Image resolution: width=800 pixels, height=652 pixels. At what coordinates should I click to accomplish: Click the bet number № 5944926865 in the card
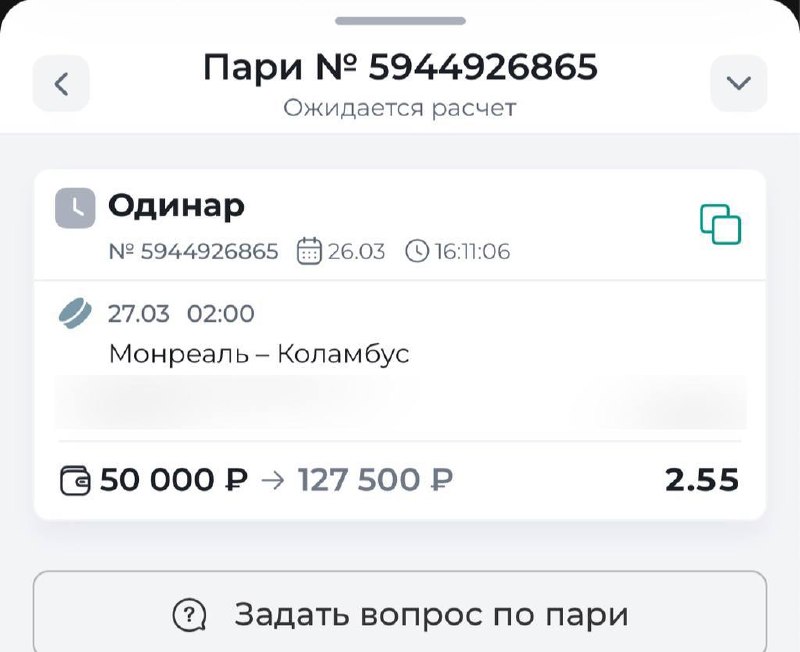(193, 251)
